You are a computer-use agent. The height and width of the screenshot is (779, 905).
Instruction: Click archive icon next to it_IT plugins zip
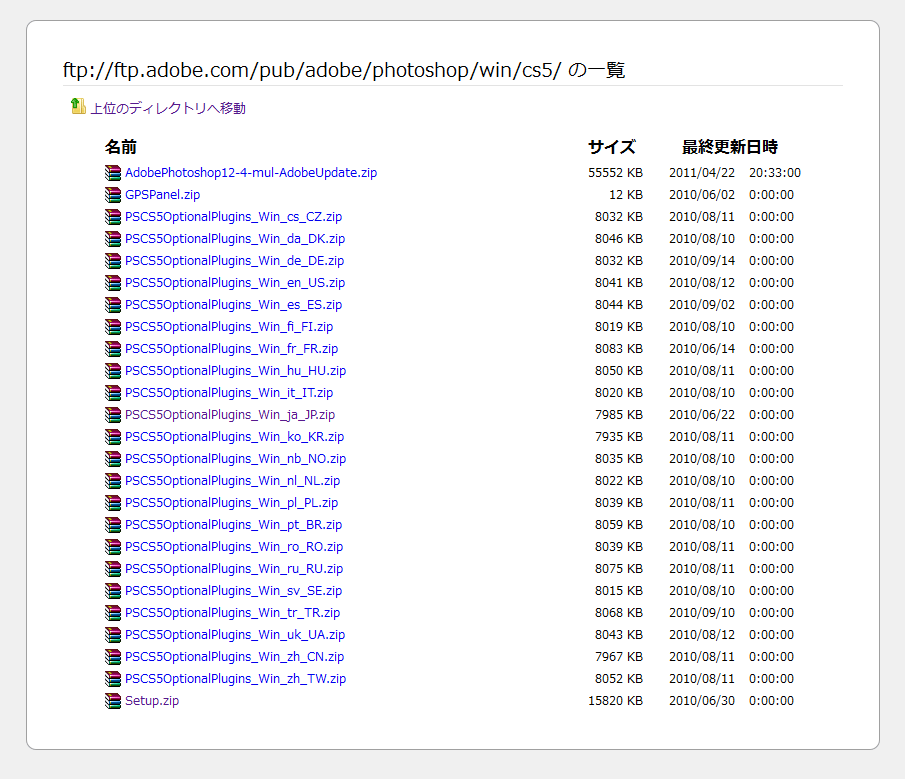pos(113,392)
